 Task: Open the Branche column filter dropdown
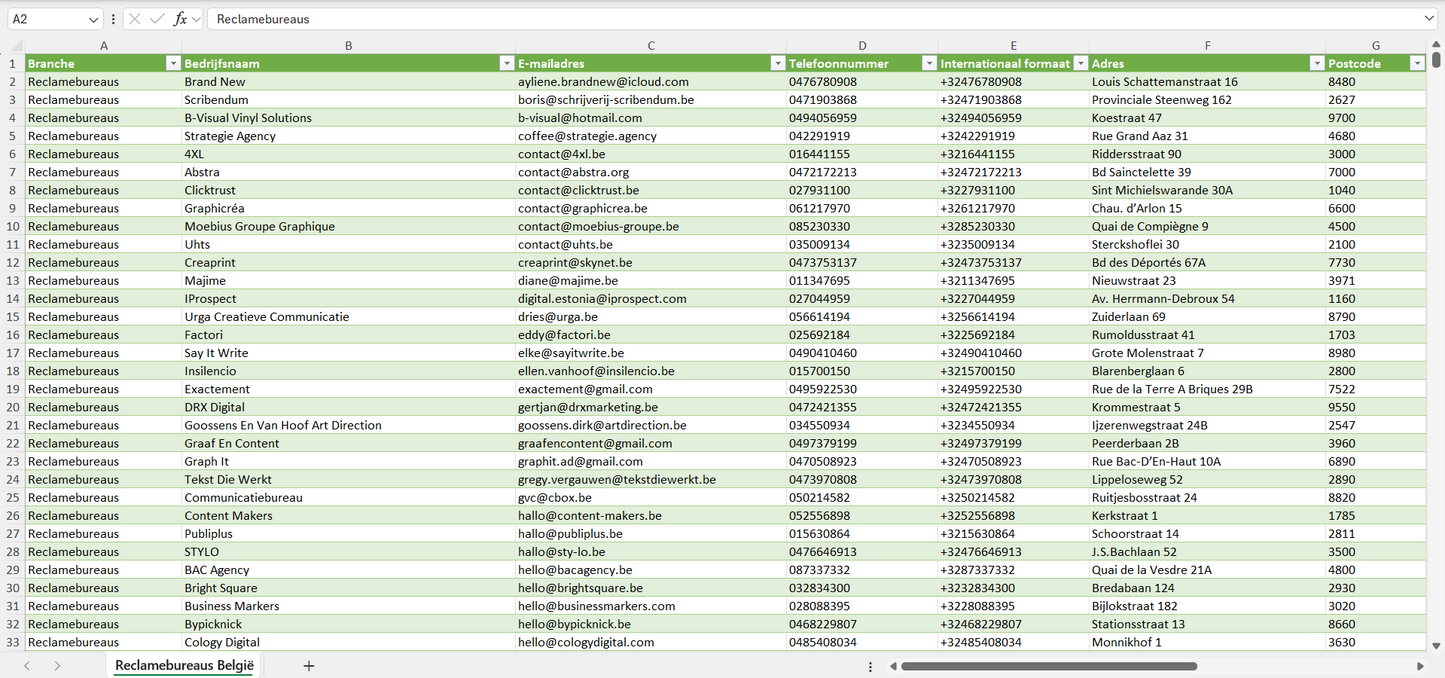[x=172, y=64]
